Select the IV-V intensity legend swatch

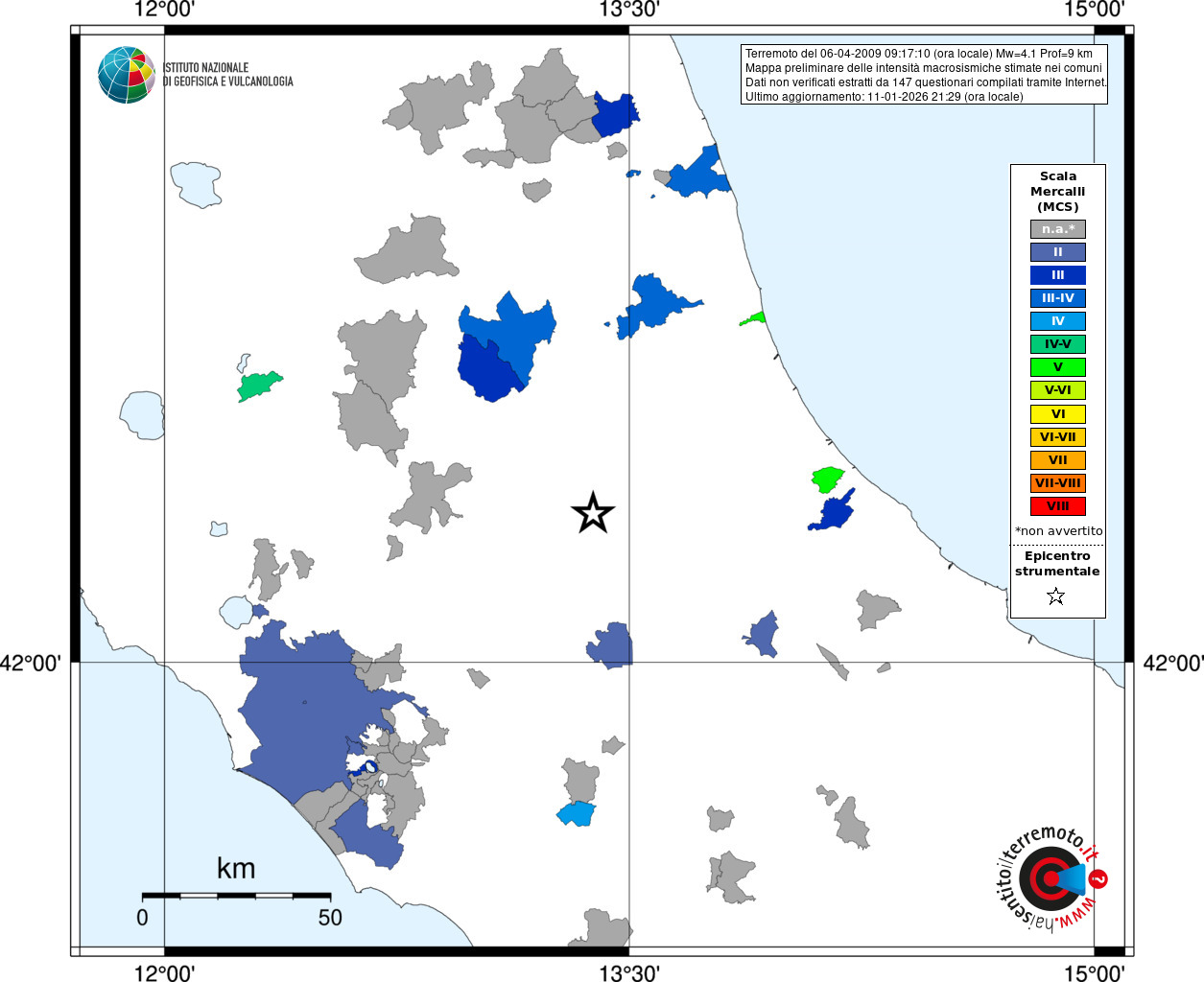click(x=1058, y=344)
